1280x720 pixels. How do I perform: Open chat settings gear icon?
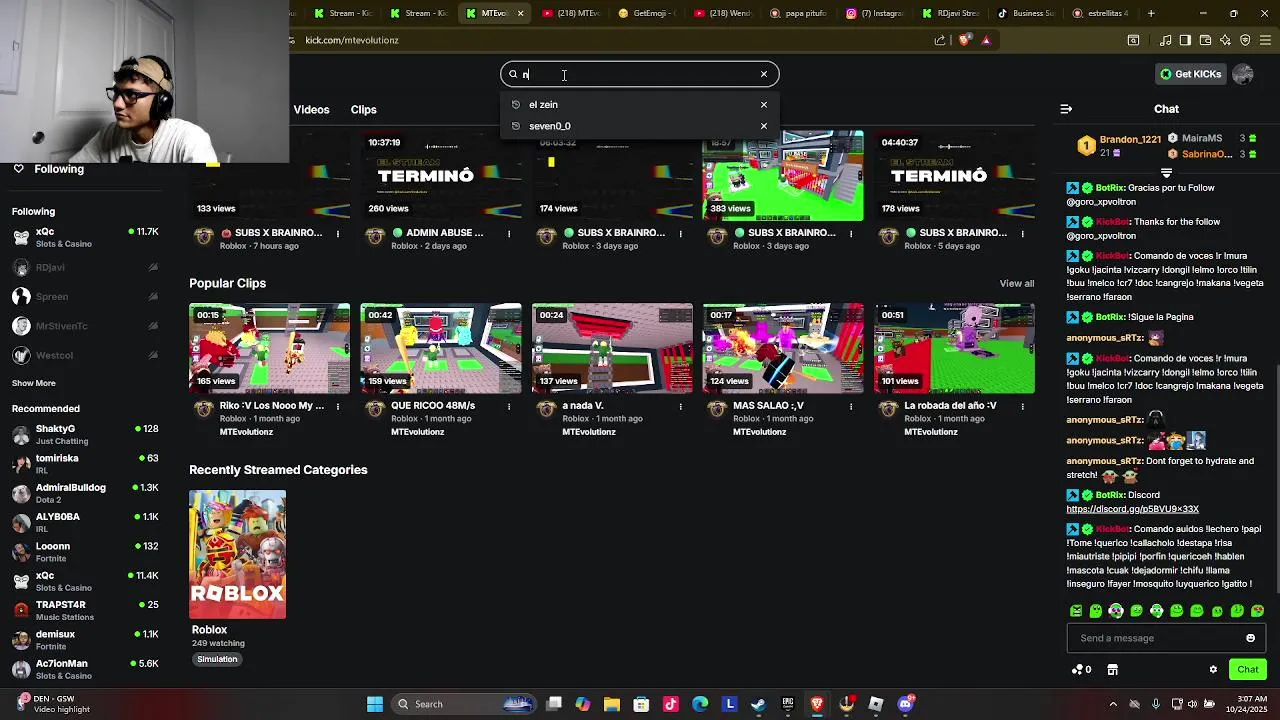click(1213, 670)
